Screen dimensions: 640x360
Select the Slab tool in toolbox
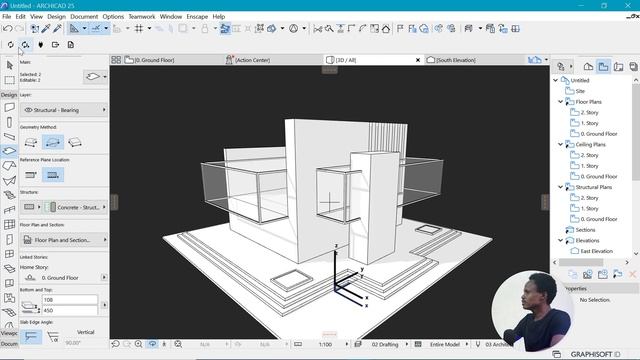(9, 151)
